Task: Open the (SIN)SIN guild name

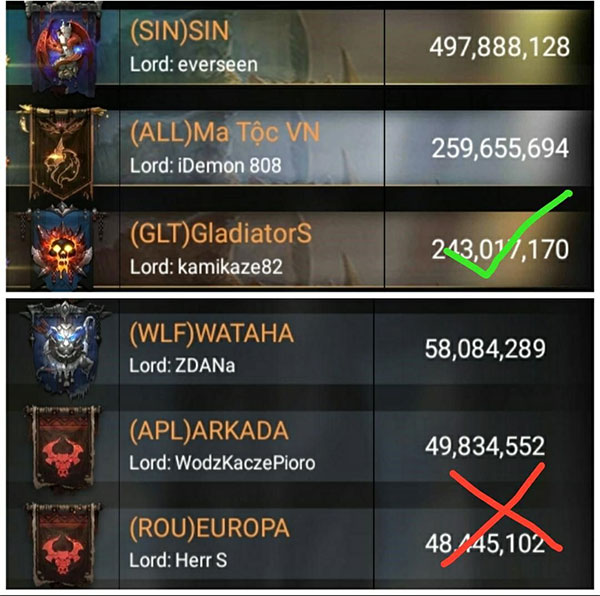Action: (179, 31)
